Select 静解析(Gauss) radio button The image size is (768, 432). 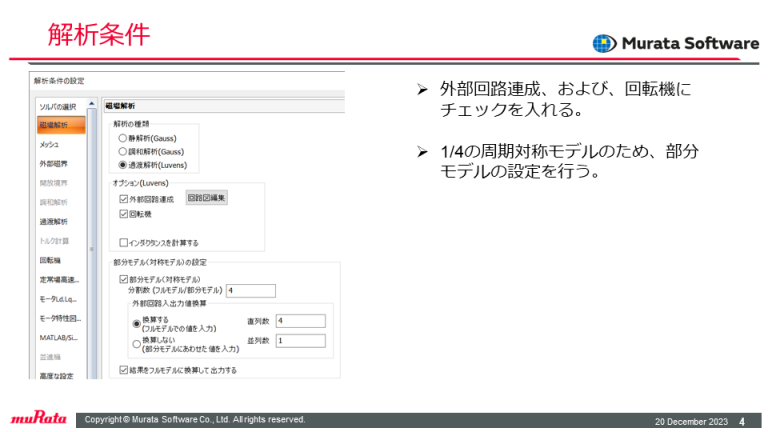[x=123, y=138]
